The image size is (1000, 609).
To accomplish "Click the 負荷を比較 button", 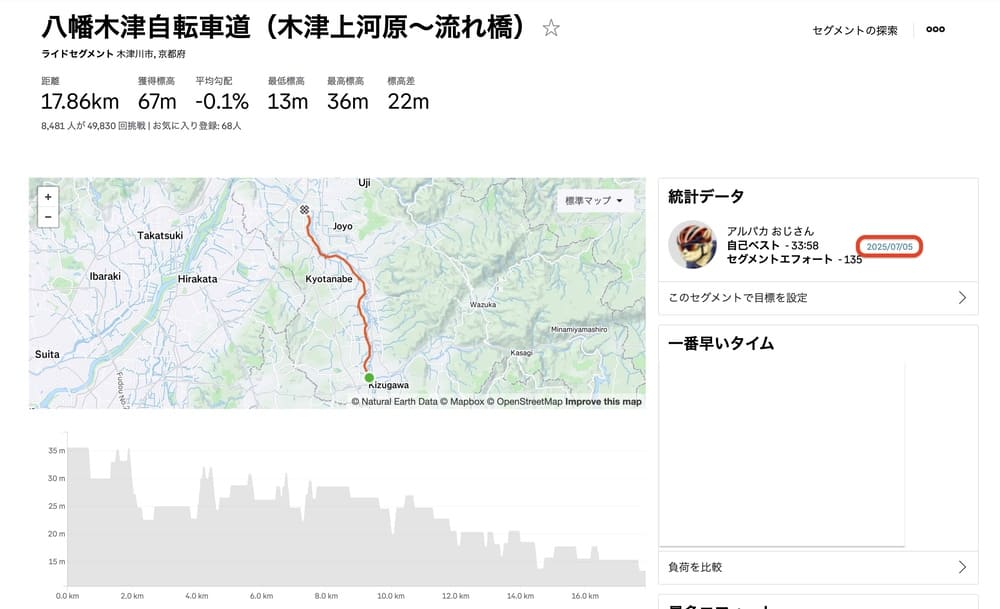I will [x=818, y=567].
